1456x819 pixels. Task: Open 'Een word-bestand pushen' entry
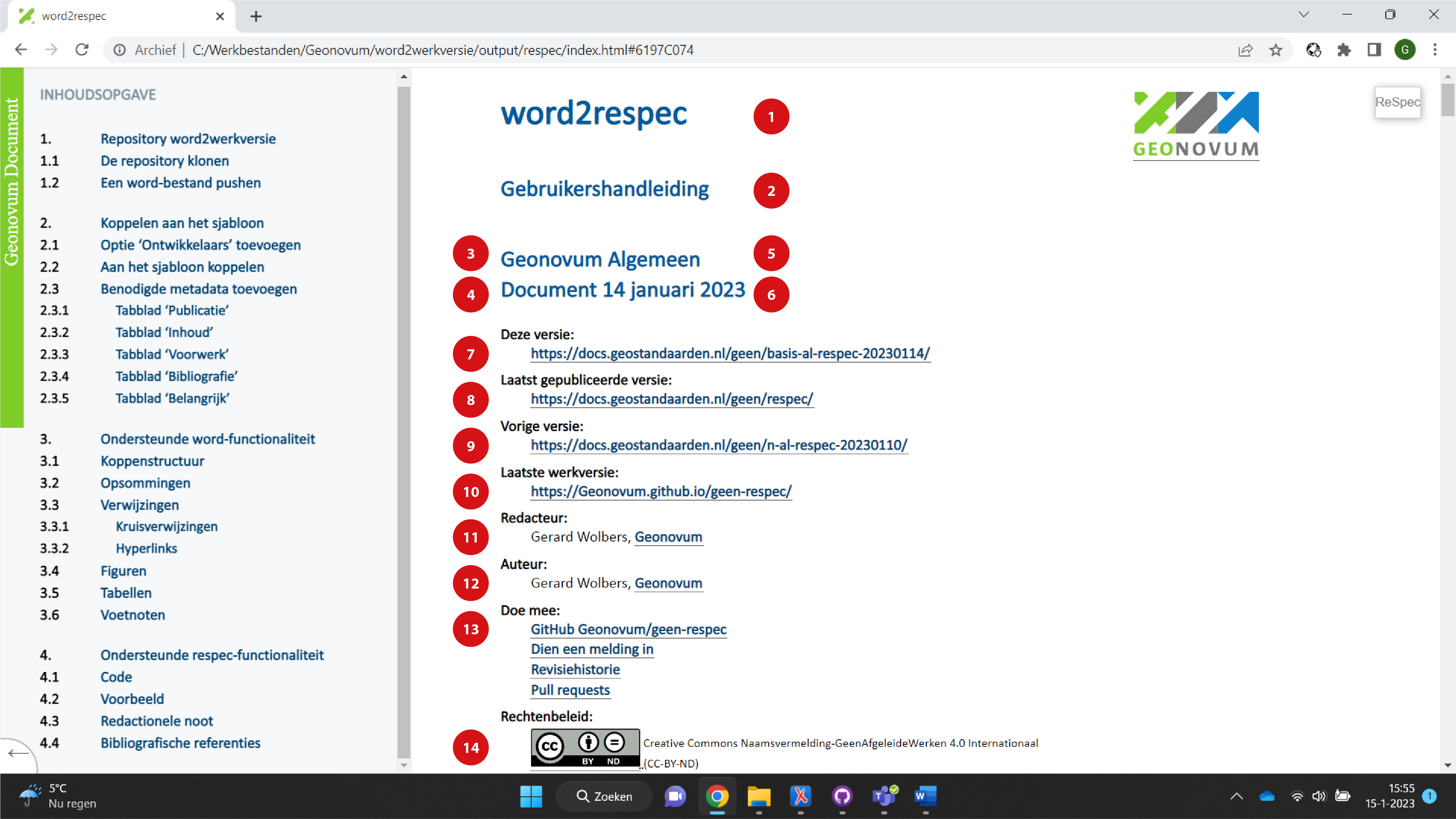coord(180,183)
